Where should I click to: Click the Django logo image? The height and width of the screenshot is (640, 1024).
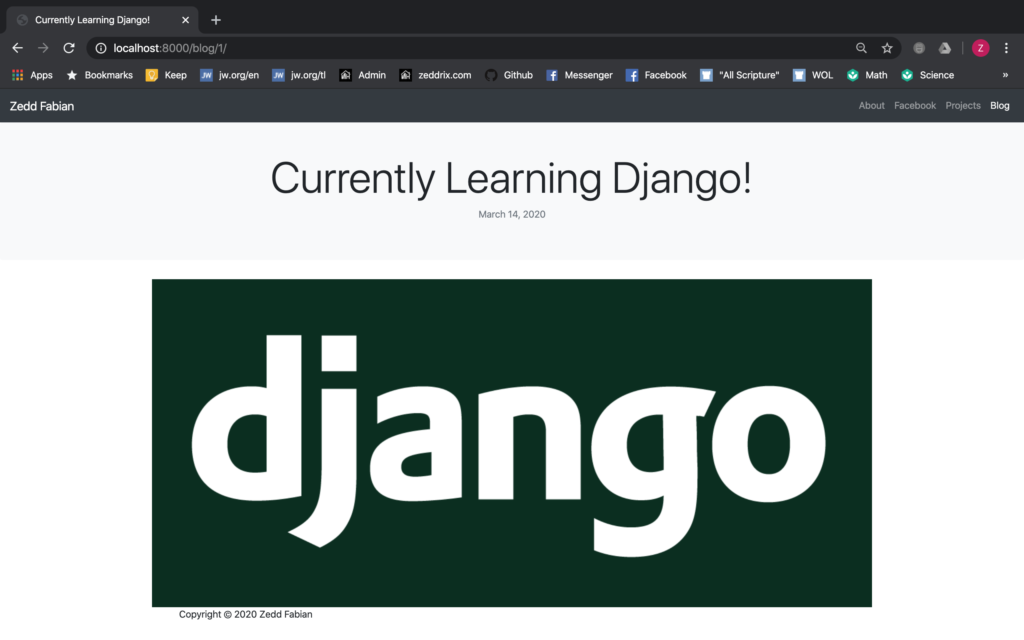click(x=511, y=443)
